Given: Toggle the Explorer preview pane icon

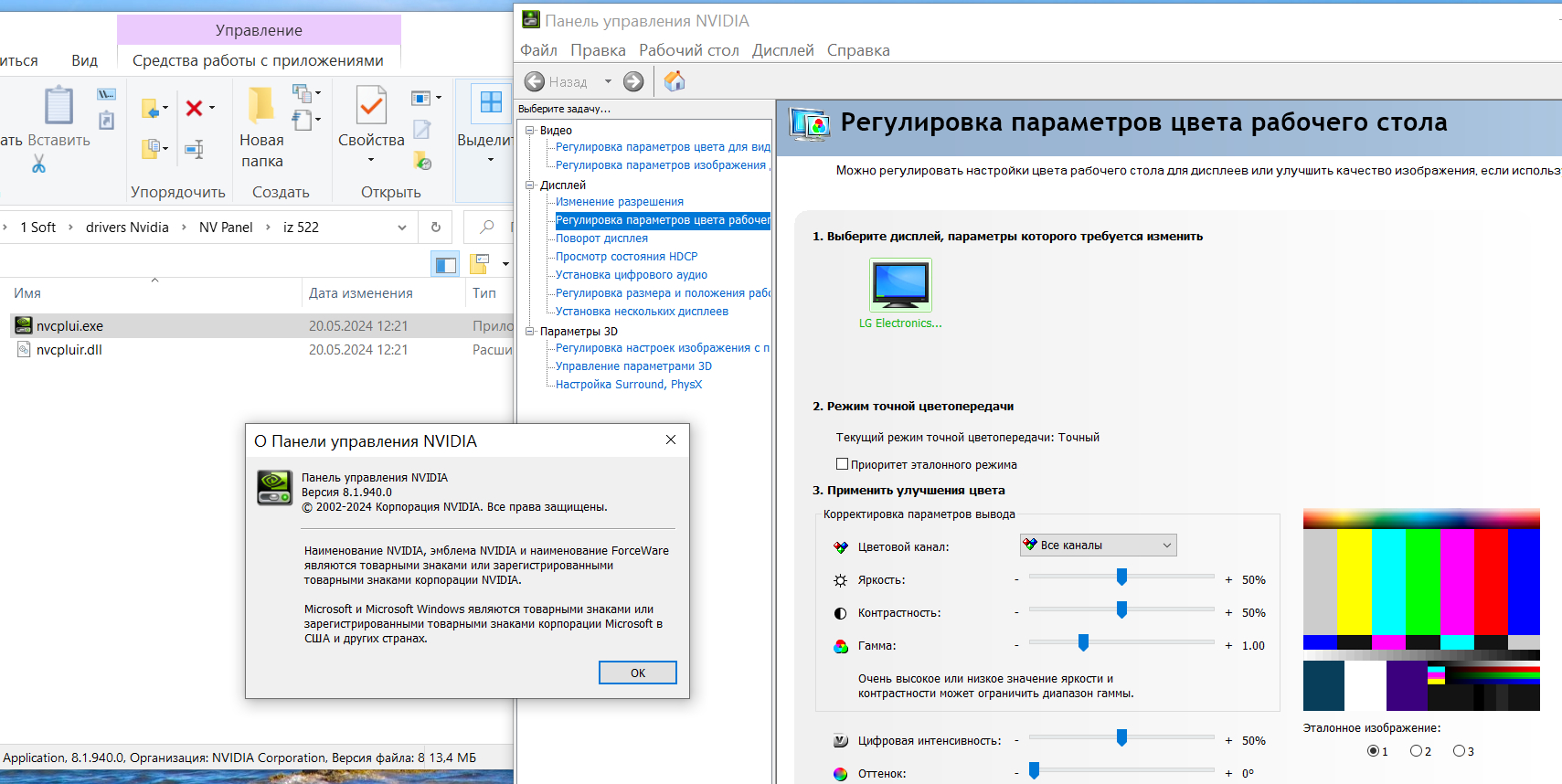Looking at the screenshot, I should pos(445,264).
